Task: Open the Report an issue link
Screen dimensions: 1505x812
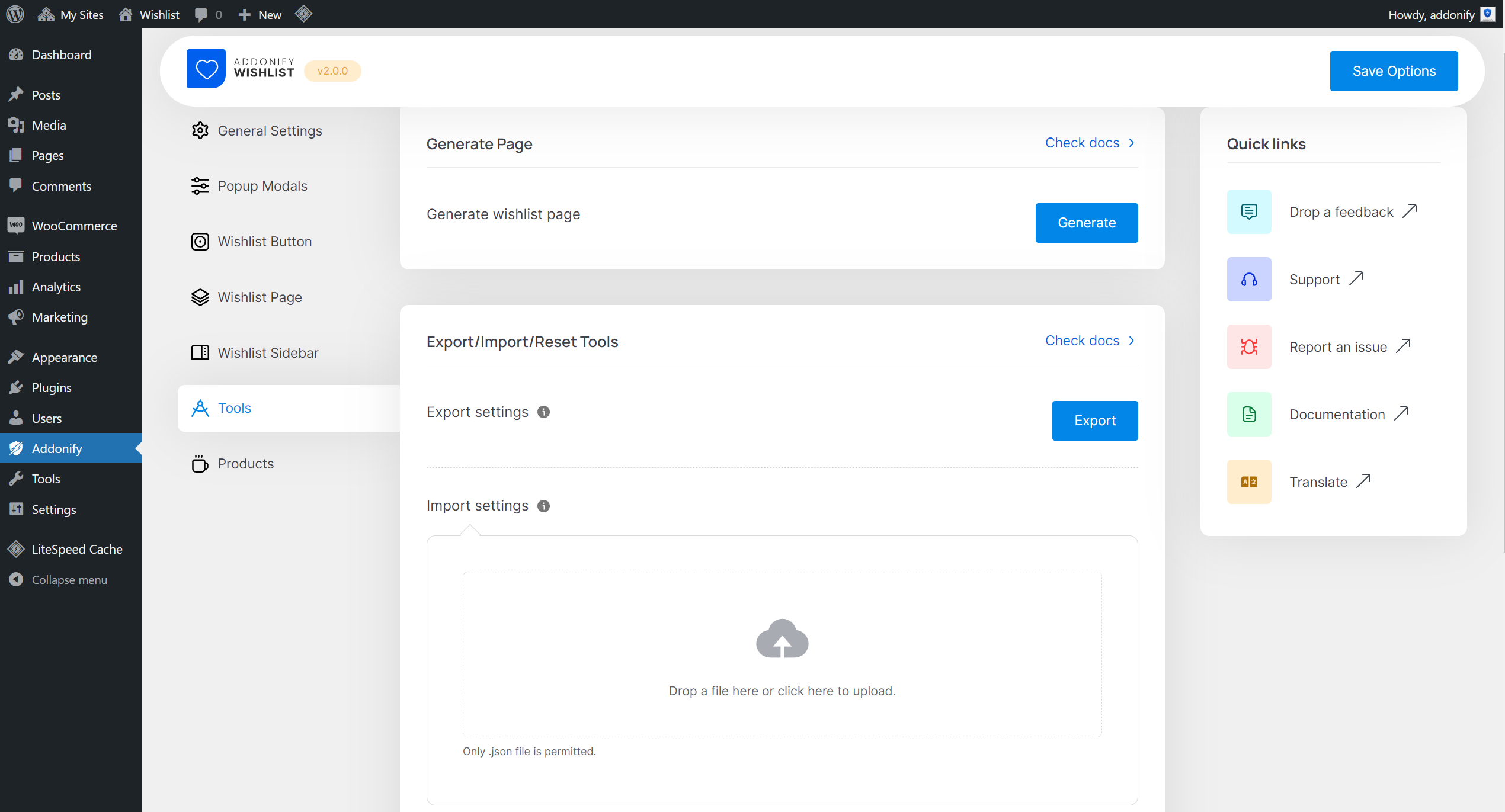Action: [x=1350, y=346]
